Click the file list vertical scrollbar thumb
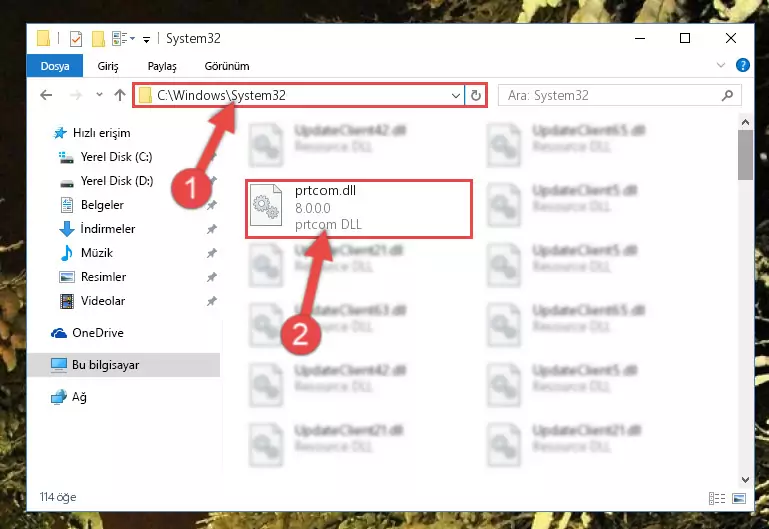Screen dimensions: 769x529 point(745,155)
